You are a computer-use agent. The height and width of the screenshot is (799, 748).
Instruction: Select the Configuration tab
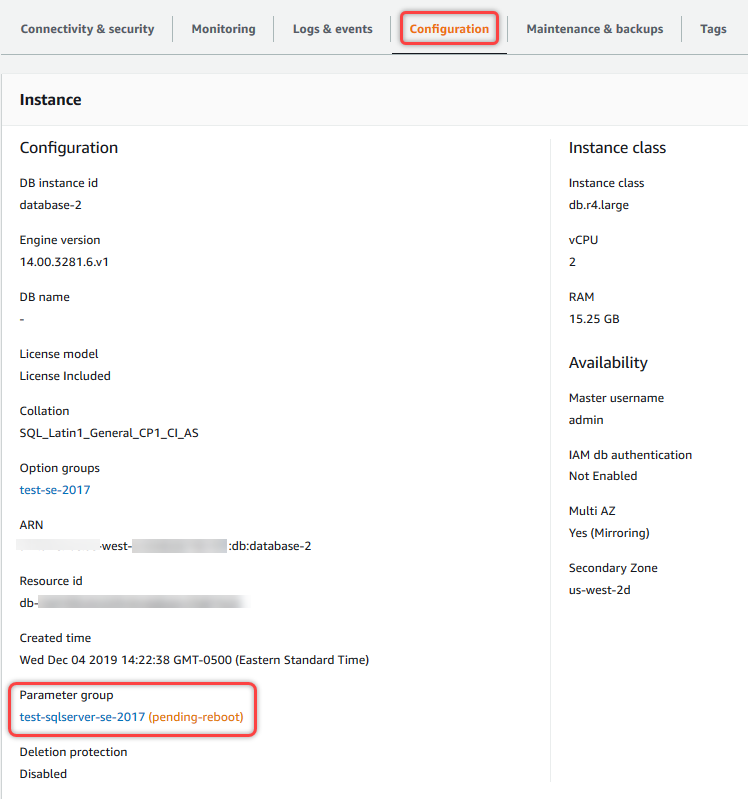[x=449, y=29]
